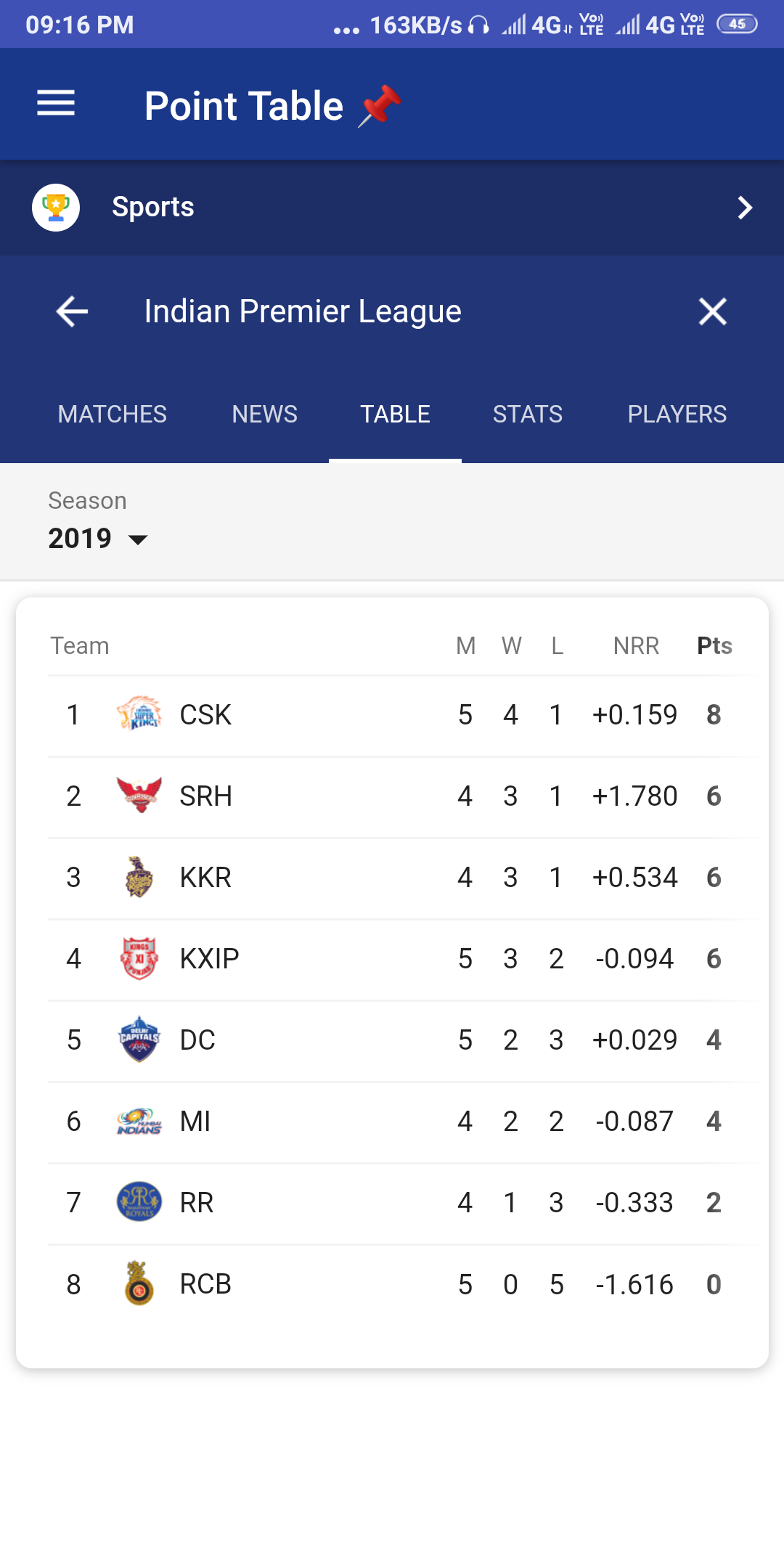Tap the back arrow beside Indian Premier League

coord(72,311)
